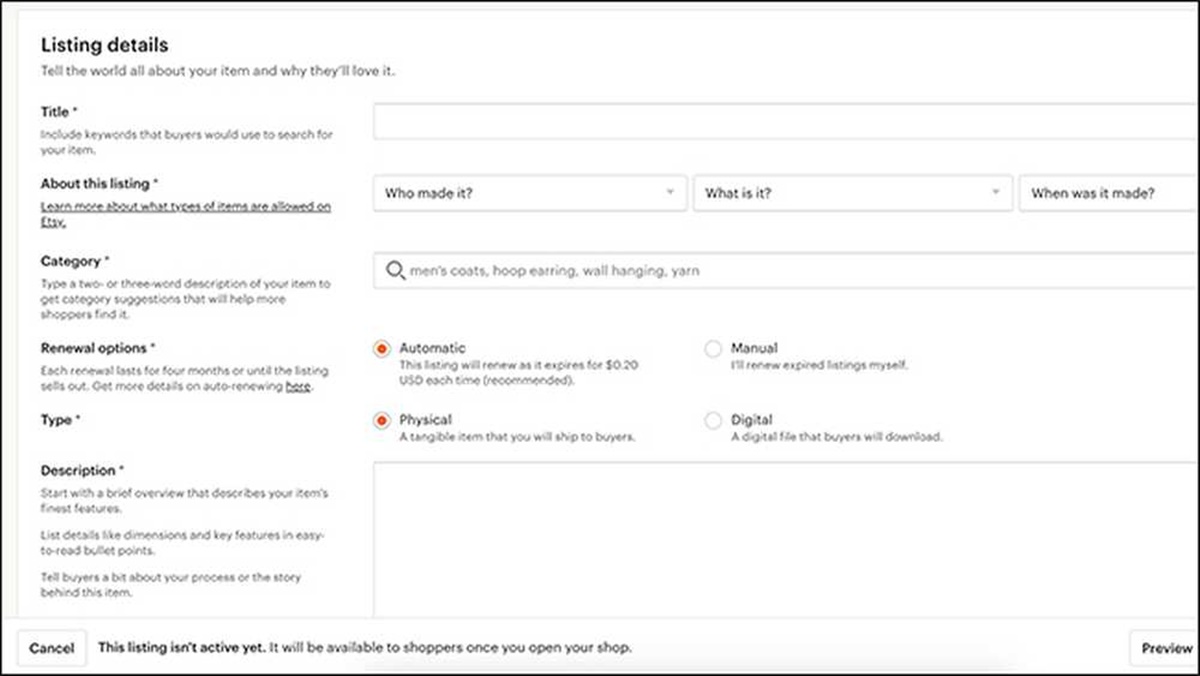
Task: Click the 'Category' field label
Action: click(71, 261)
